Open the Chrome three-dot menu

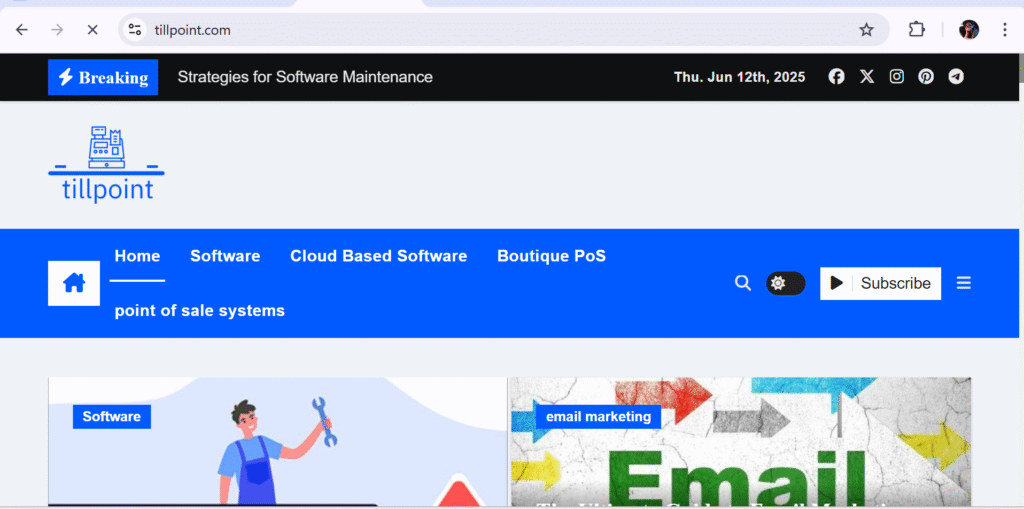[1004, 30]
